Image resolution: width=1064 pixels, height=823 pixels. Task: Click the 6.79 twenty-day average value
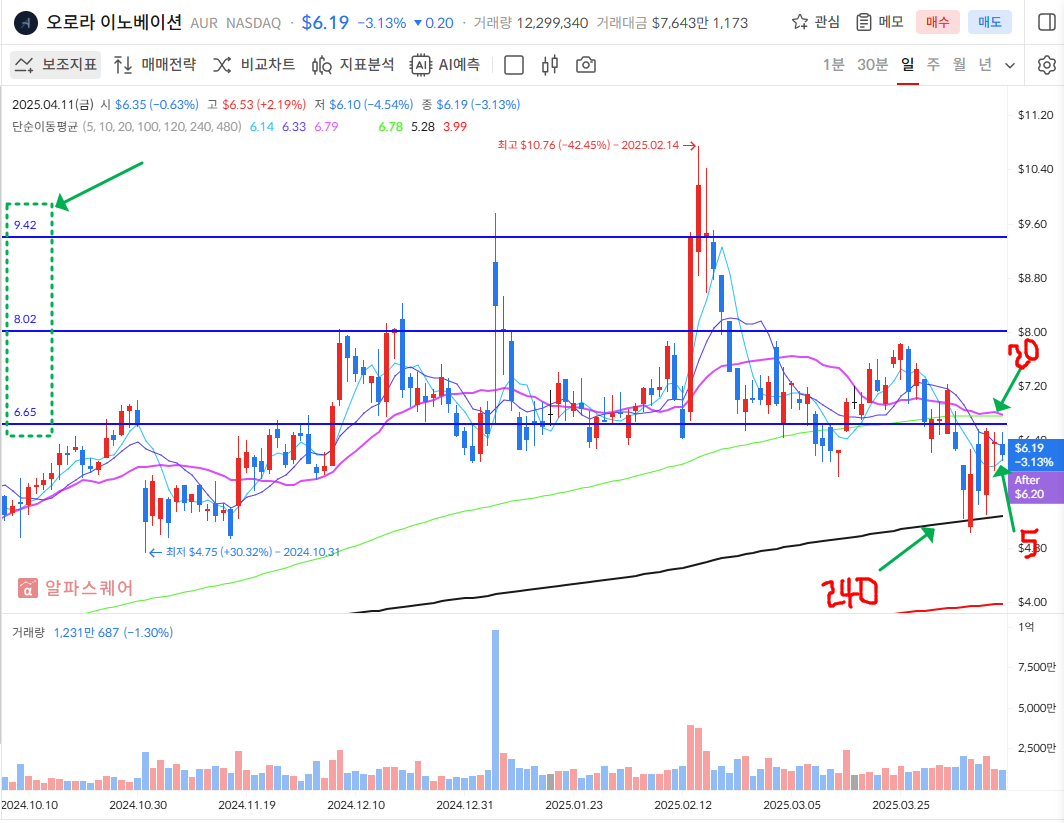click(x=326, y=126)
